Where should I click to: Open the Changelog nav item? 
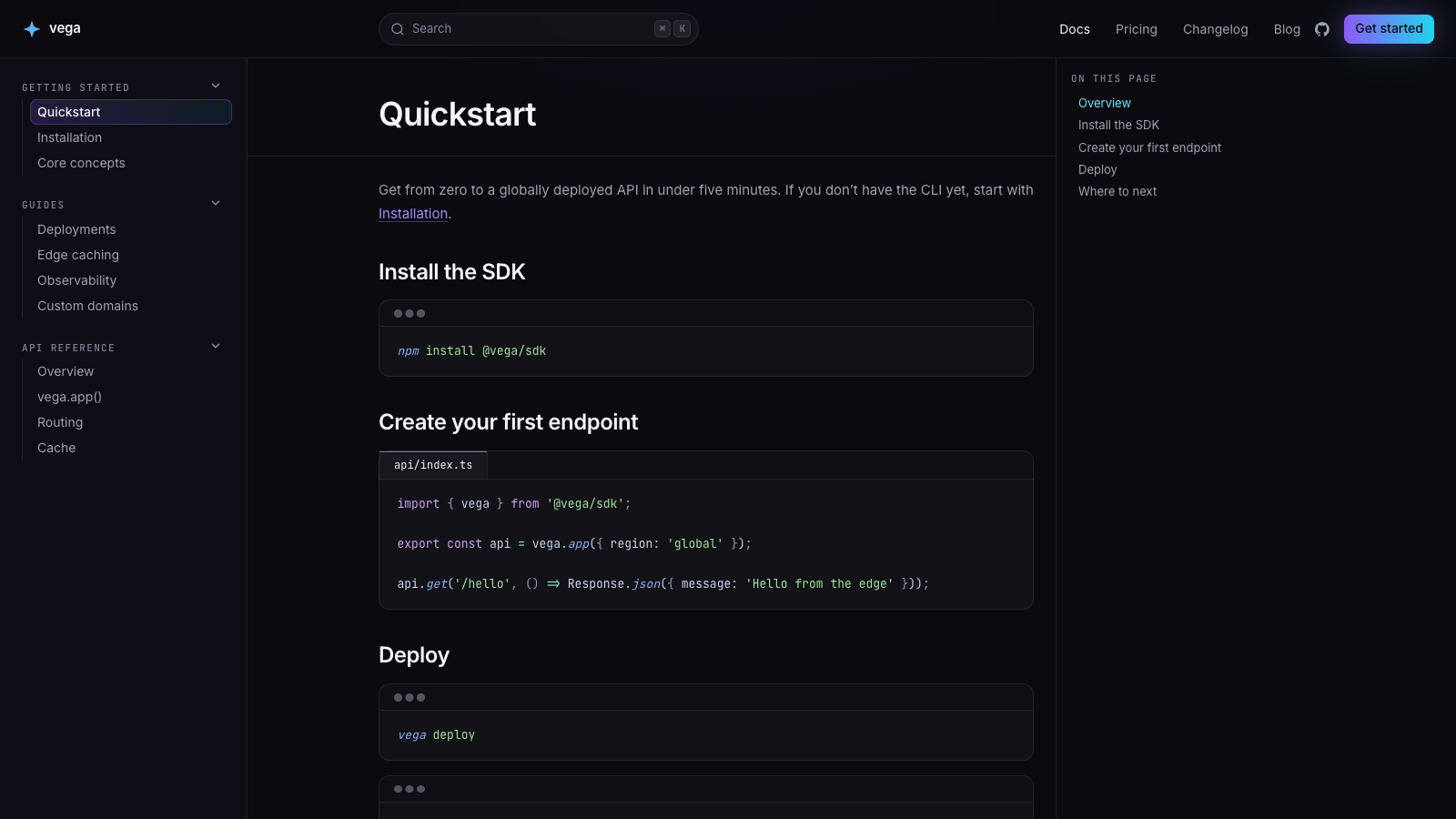pos(1216,29)
